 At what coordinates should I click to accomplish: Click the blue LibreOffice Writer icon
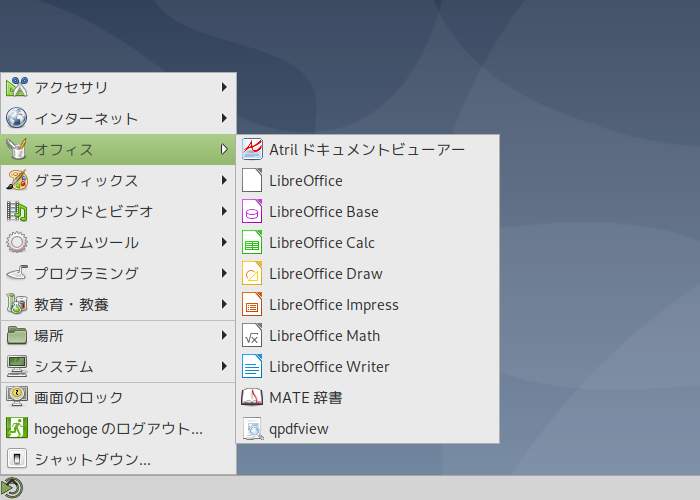pos(252,367)
